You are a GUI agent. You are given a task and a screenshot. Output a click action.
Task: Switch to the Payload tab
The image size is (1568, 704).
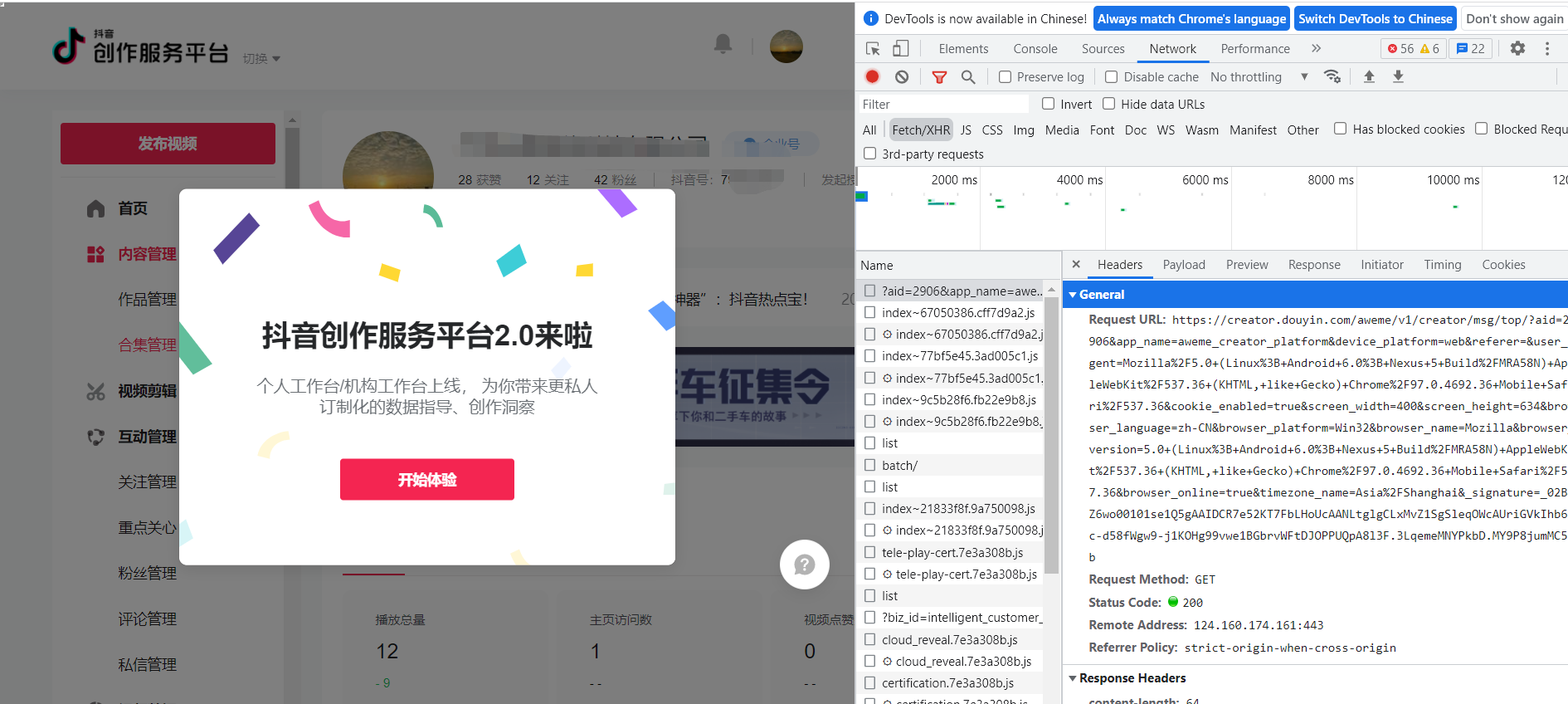(1184, 265)
